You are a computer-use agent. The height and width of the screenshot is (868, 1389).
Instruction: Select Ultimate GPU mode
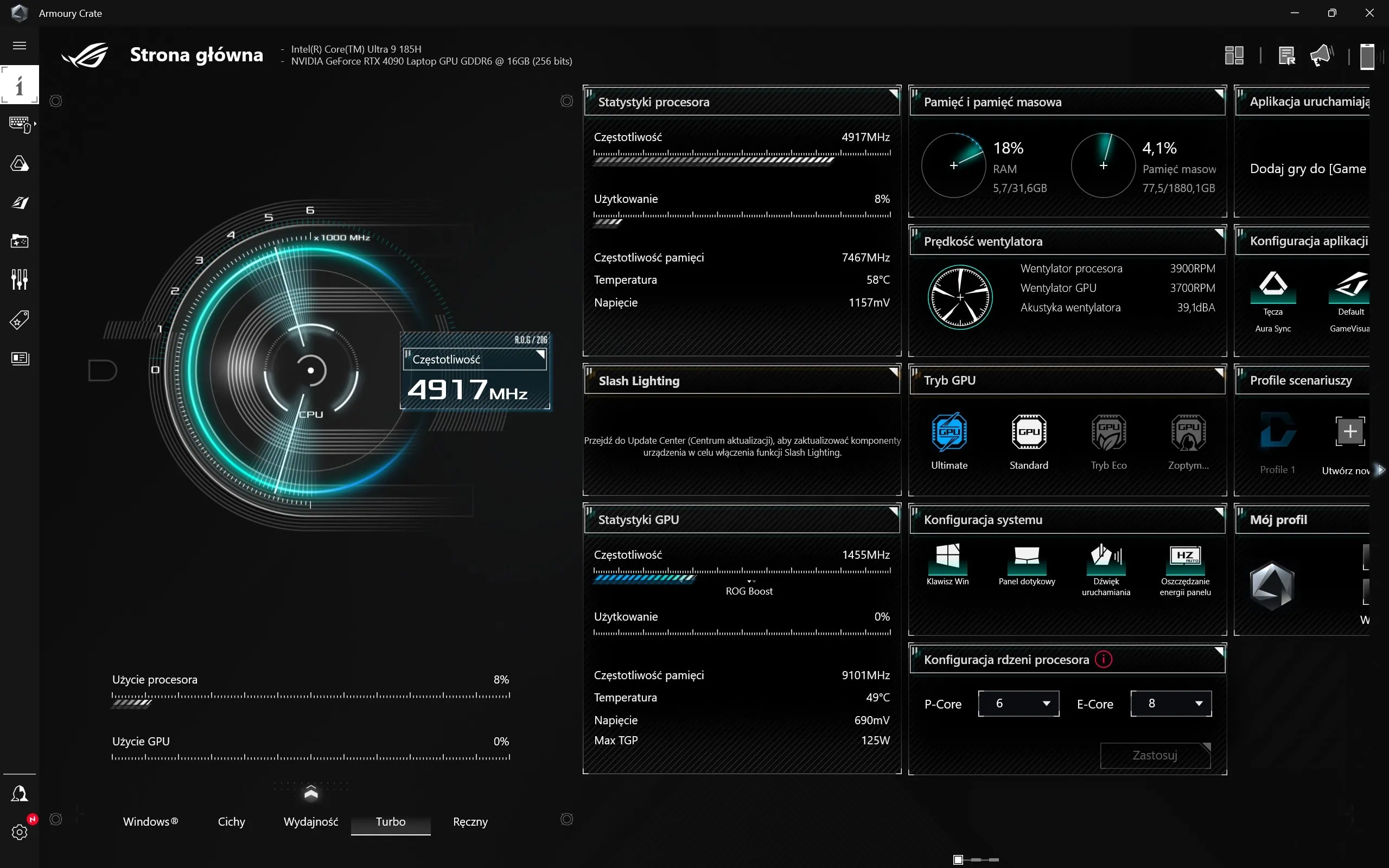(x=950, y=442)
